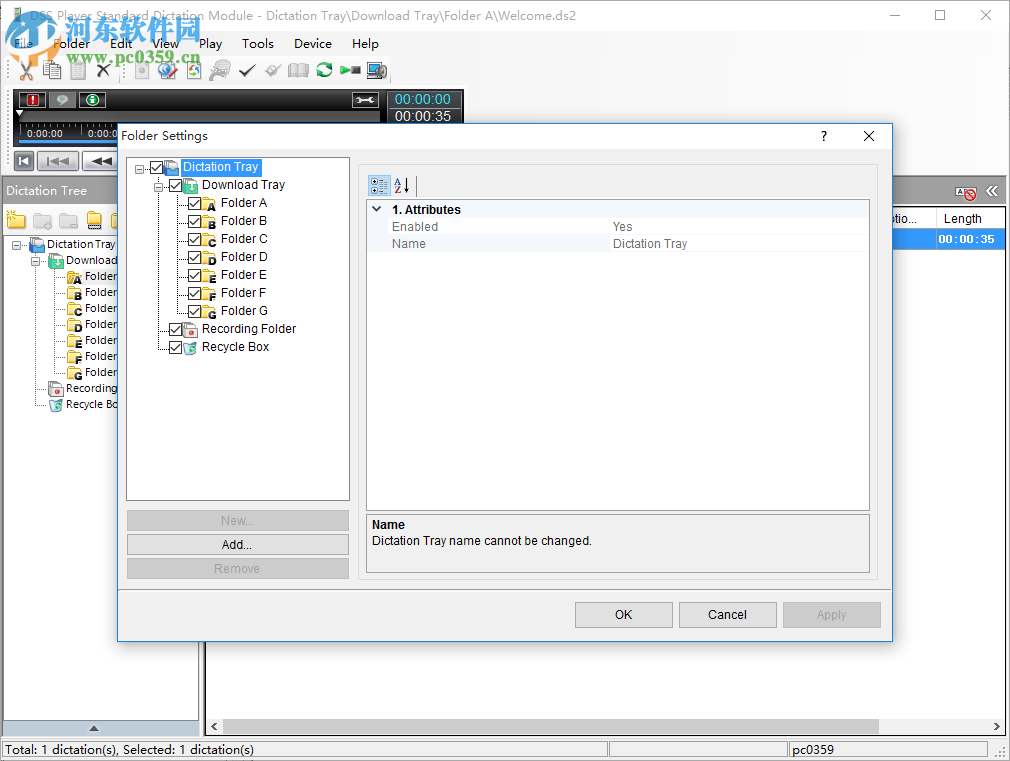Viewport: 1010px width, 761px height.
Task: Select Folder G in Folder Settings tree
Action: point(244,311)
